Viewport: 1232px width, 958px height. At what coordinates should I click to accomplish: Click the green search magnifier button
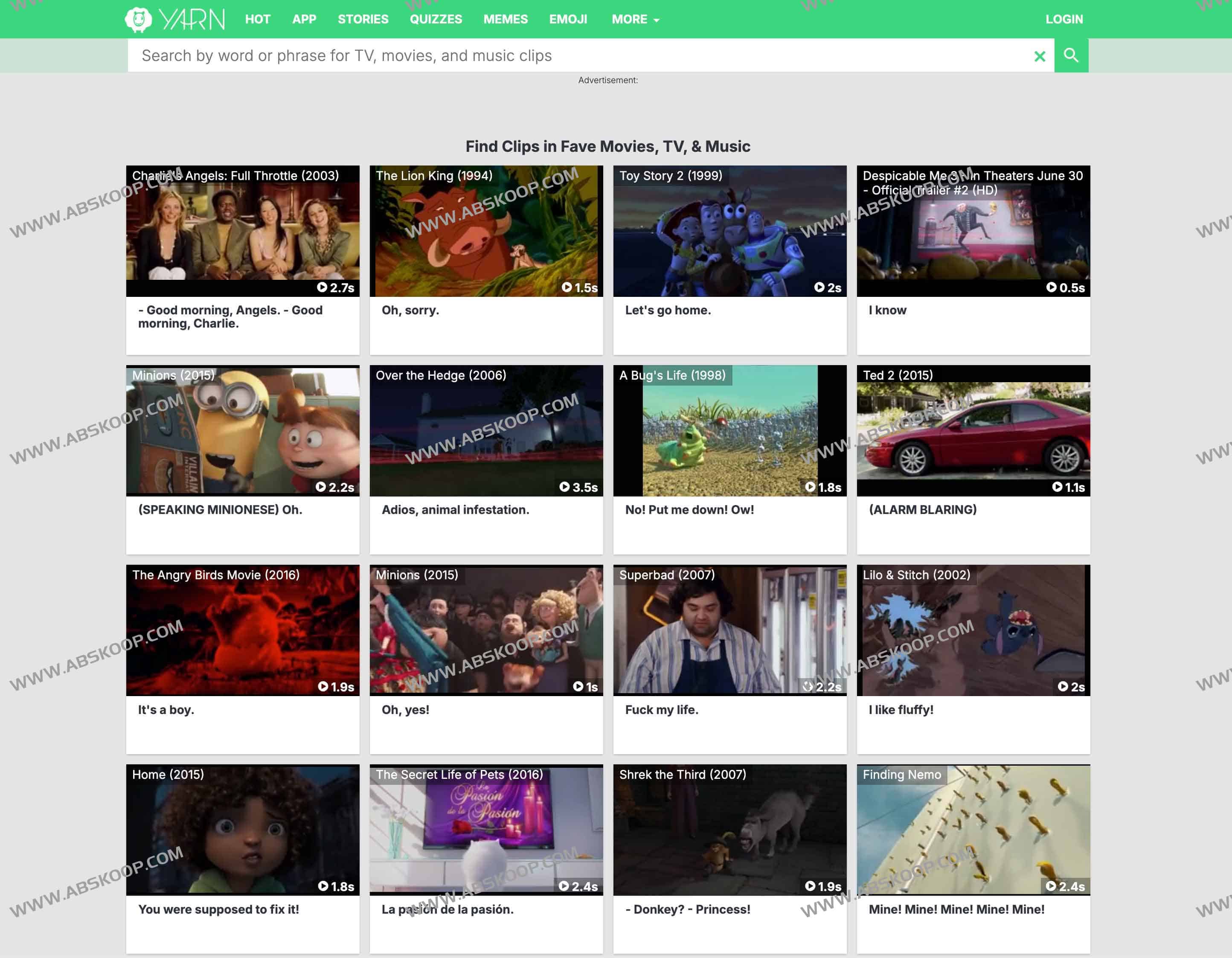click(1071, 55)
